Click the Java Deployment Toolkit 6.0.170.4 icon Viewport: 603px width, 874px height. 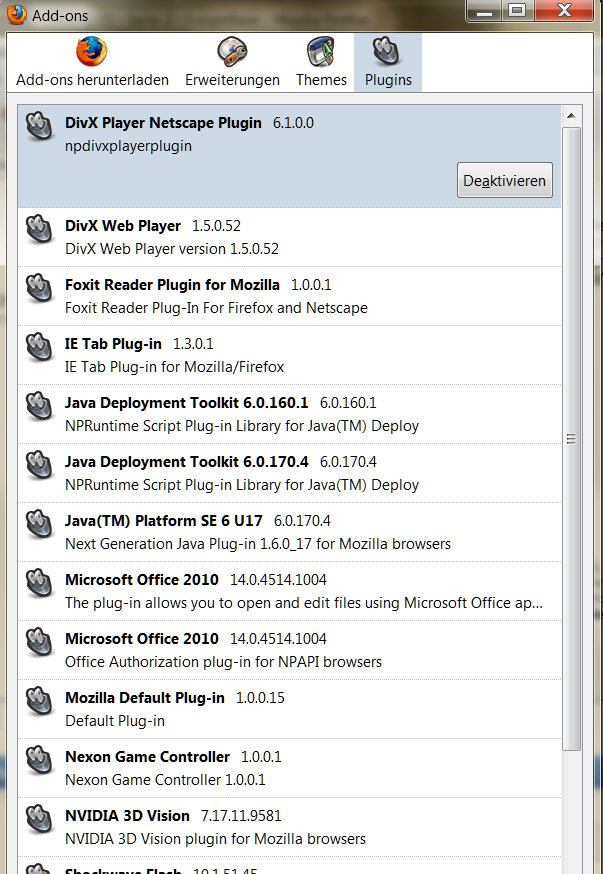tap(39, 465)
